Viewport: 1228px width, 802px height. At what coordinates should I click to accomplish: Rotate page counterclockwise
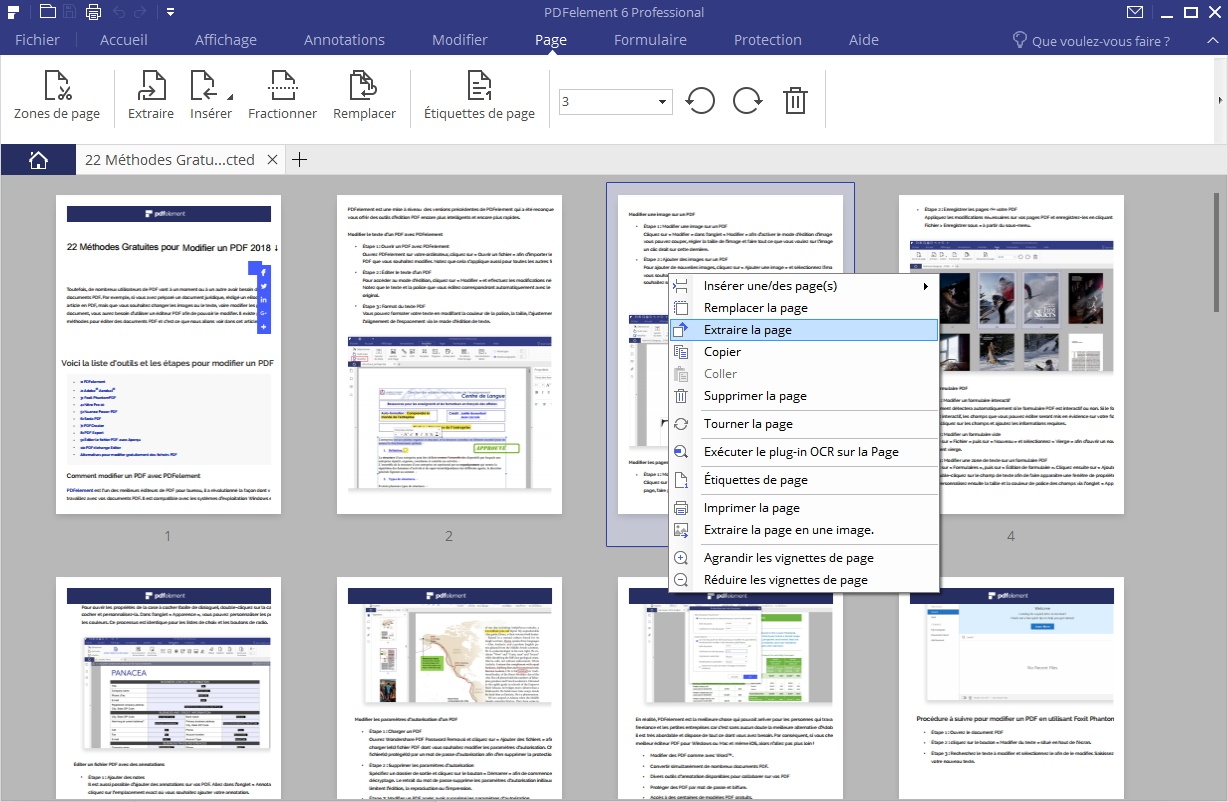(700, 100)
